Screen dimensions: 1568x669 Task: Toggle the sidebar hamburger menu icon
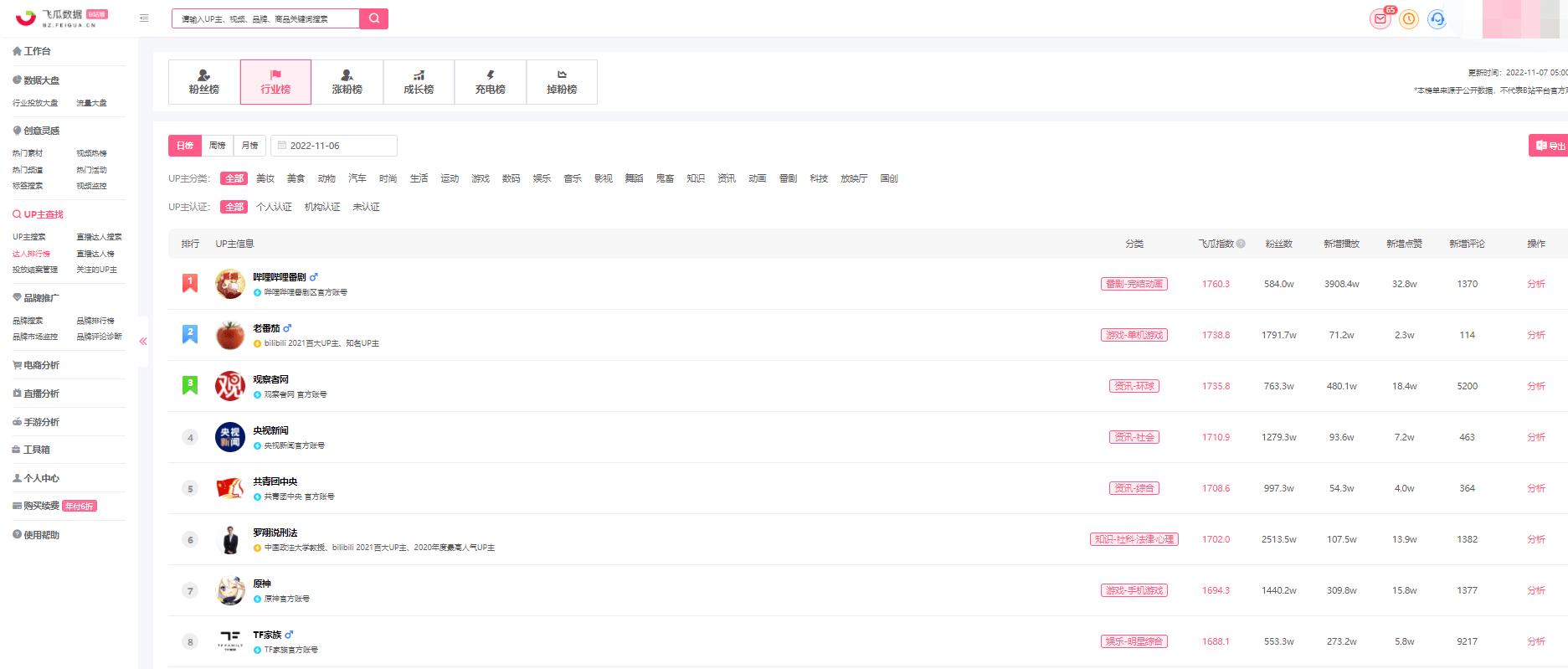pyautogui.click(x=144, y=18)
